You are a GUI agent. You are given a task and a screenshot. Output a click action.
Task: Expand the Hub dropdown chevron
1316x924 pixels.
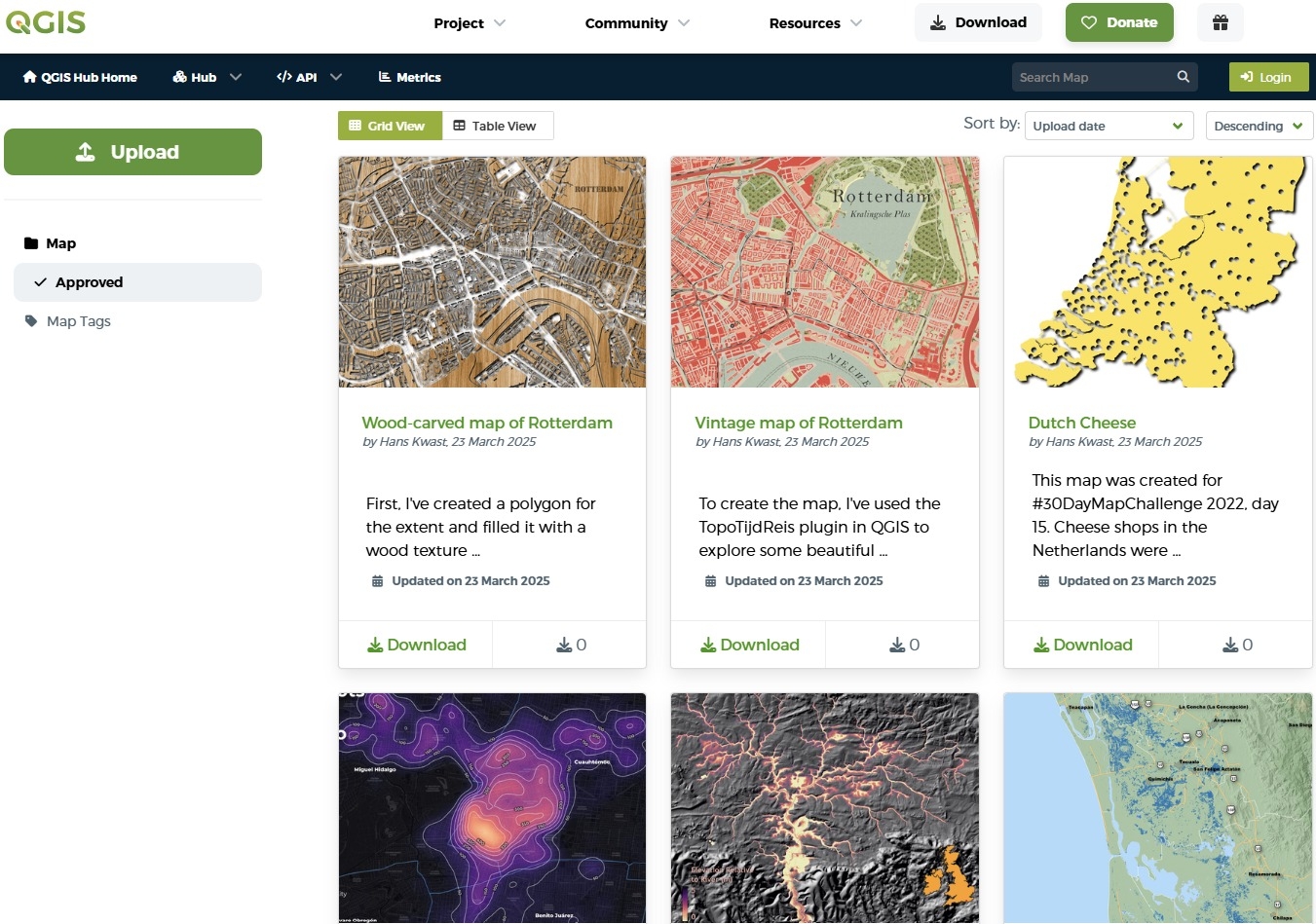click(x=235, y=77)
